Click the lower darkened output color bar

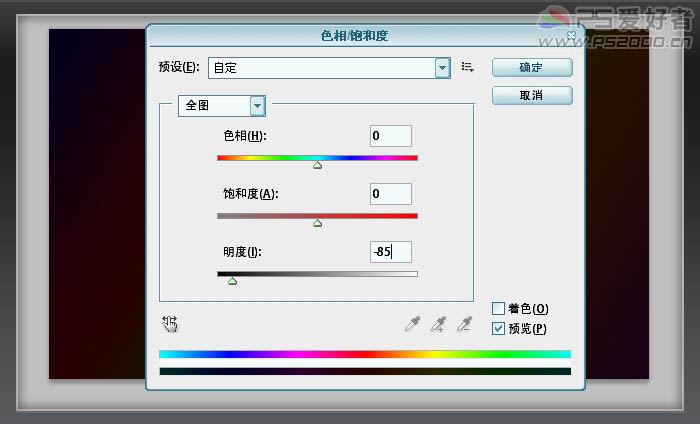point(364,371)
